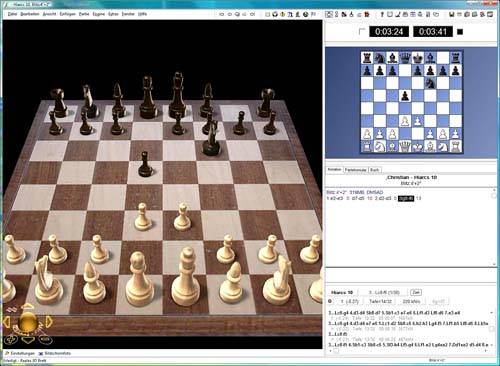Tilt the 3D board with the down gold arrow
500x366 pixels.
point(28,340)
